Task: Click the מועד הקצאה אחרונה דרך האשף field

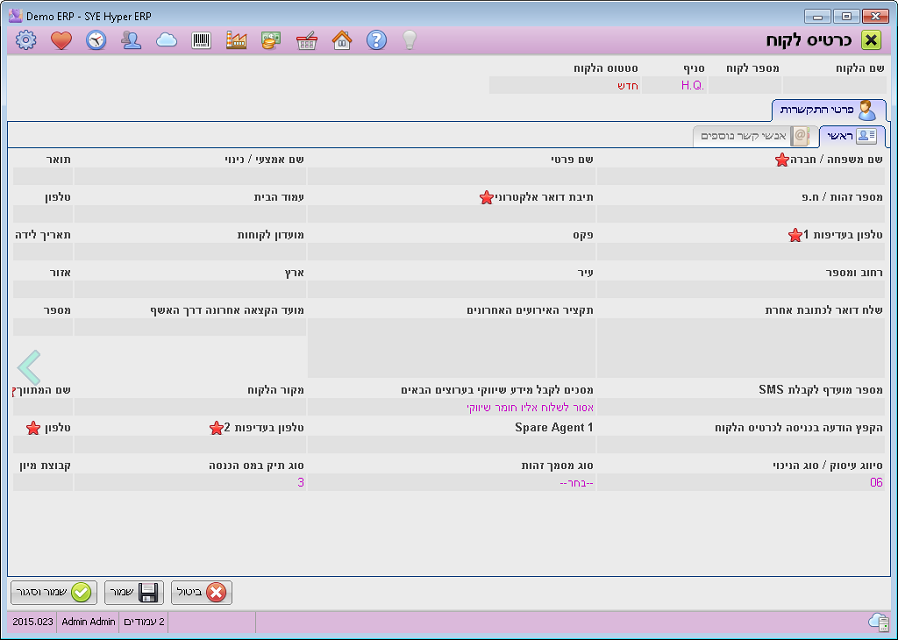Action: (190, 327)
